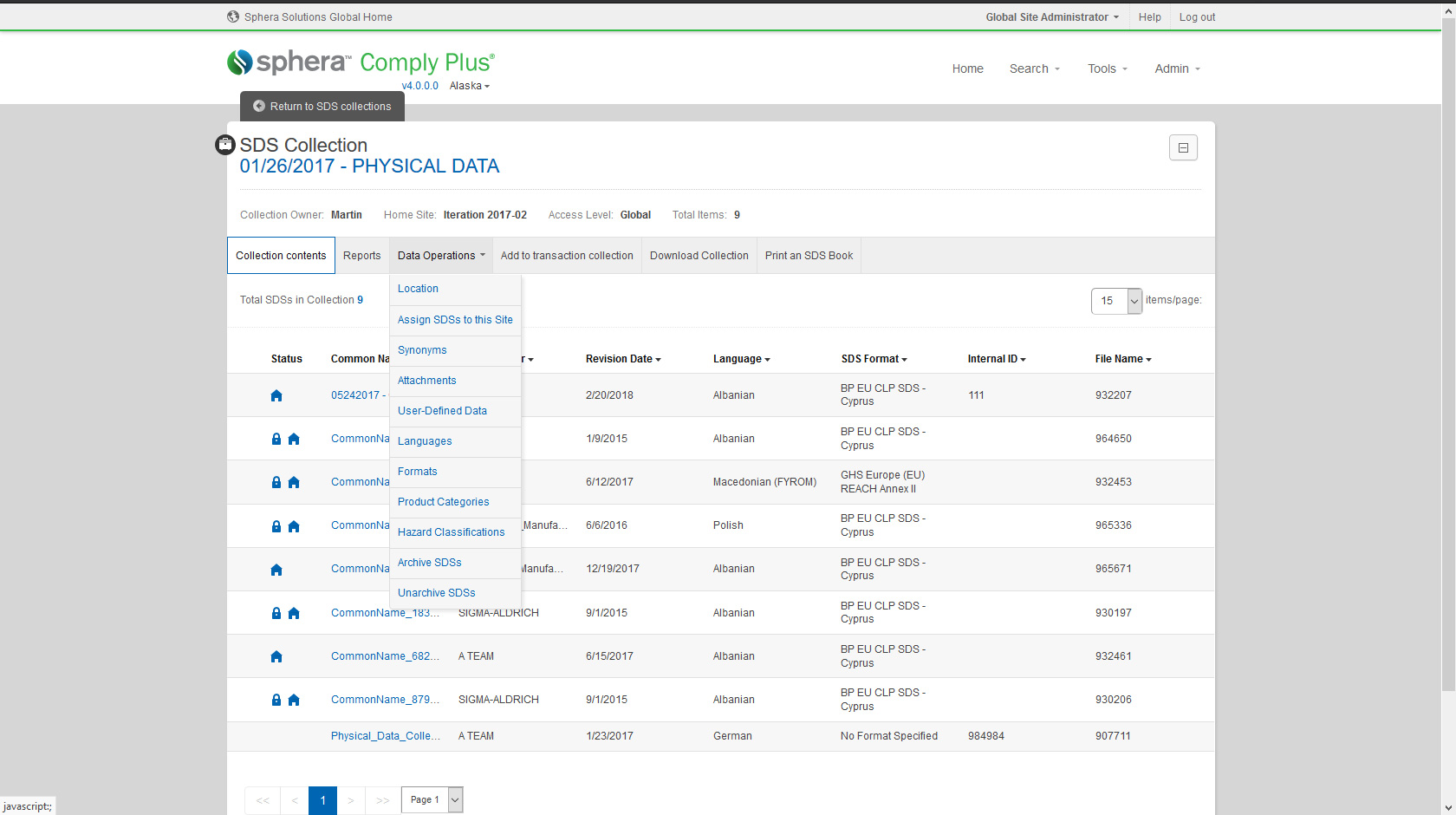This screenshot has width=1456, height=815.
Task: Expand the Tools menu
Action: coord(1108,68)
